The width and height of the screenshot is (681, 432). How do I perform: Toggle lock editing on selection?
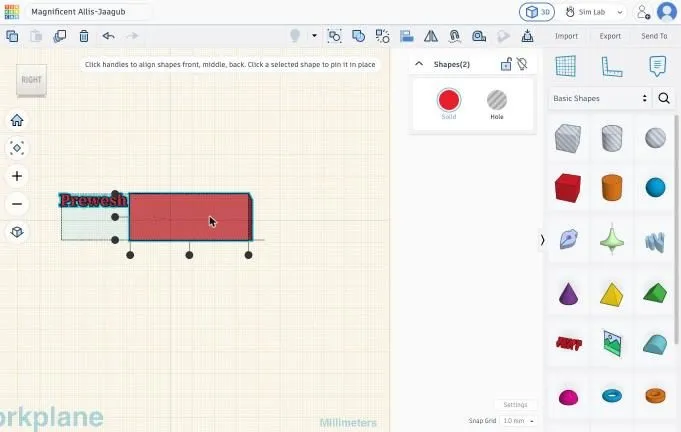(x=506, y=64)
